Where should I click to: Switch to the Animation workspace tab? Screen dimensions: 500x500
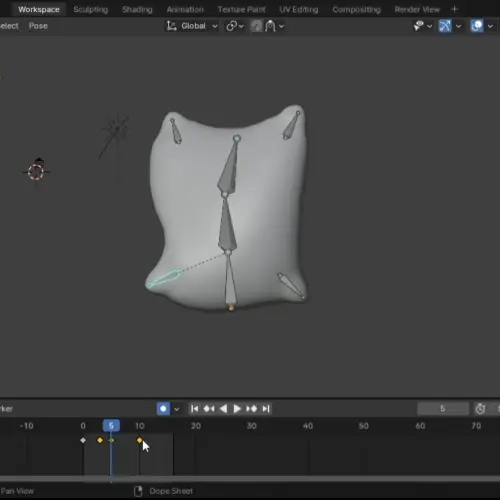tap(185, 9)
